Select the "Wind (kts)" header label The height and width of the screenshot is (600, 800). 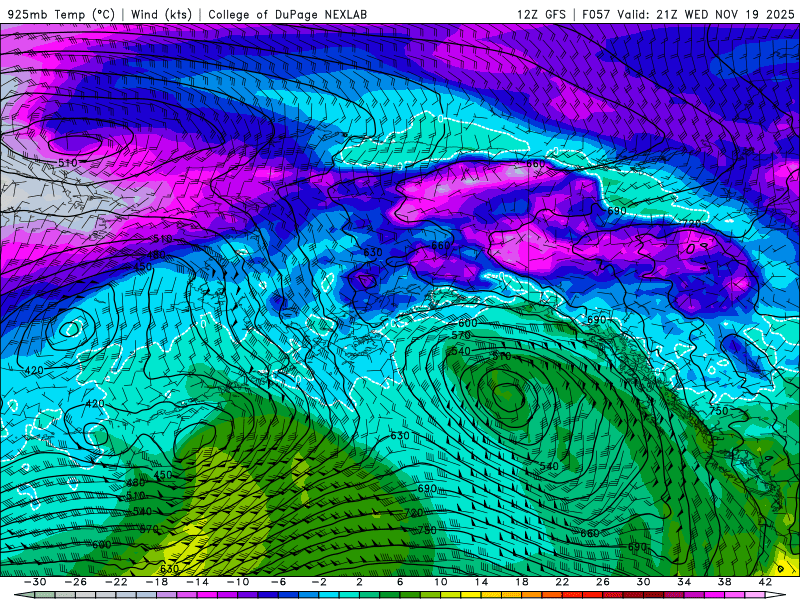[161, 14]
